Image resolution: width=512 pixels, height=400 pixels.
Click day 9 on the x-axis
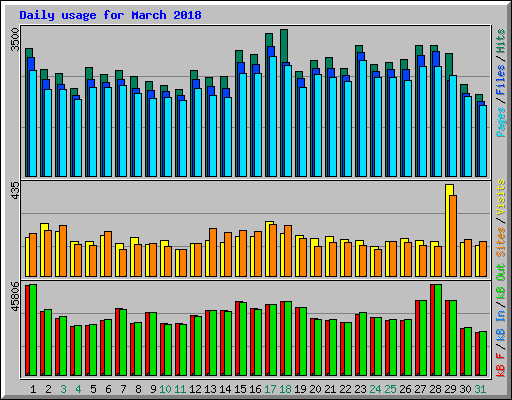pyautogui.click(x=153, y=389)
